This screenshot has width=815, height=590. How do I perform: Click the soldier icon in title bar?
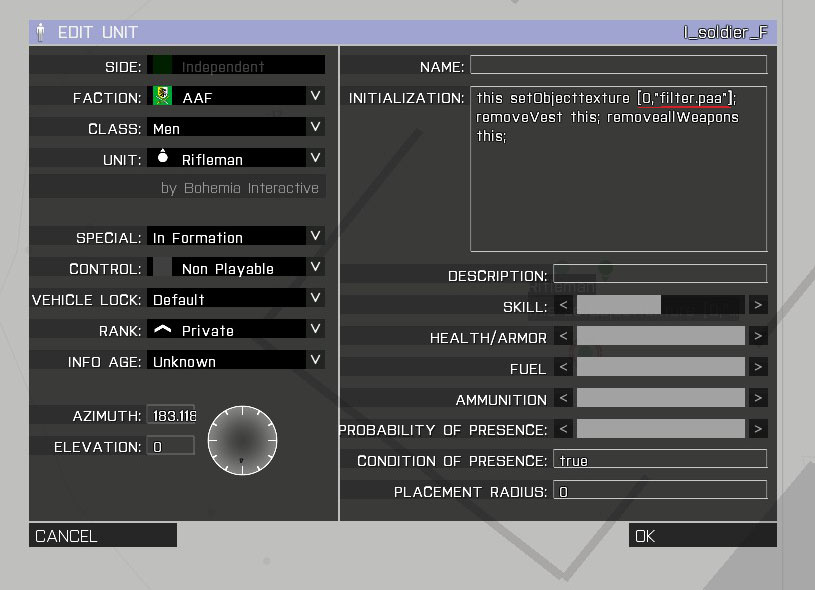tap(41, 32)
